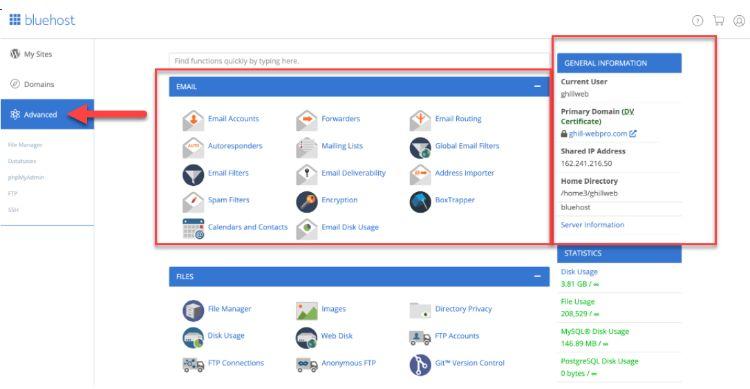The width and height of the screenshot is (750, 389).
Task: Open Databases sidebar sub-item
Action: [22, 161]
